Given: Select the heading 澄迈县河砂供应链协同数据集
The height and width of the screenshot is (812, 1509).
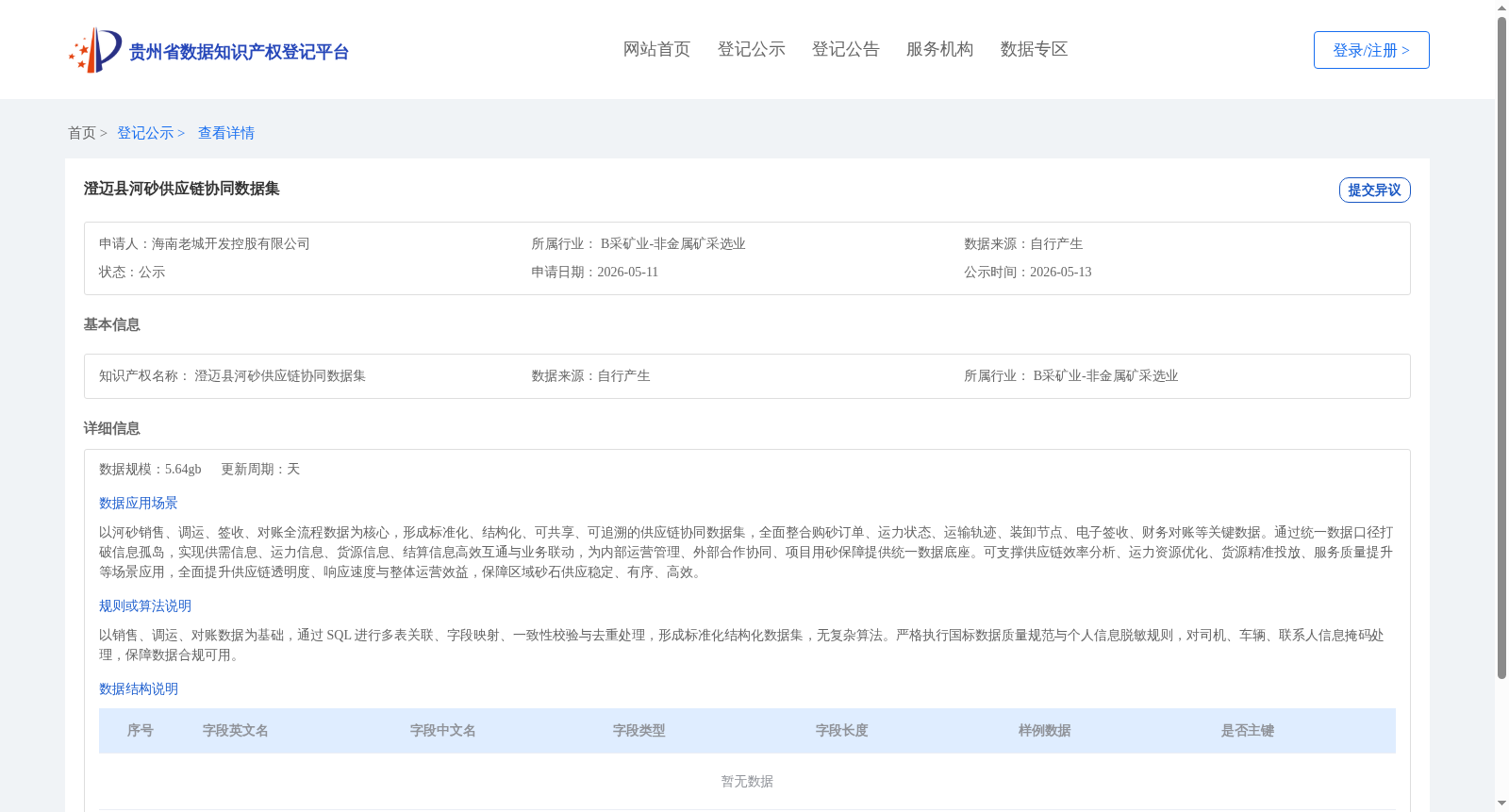Looking at the screenshot, I should click(x=182, y=189).
